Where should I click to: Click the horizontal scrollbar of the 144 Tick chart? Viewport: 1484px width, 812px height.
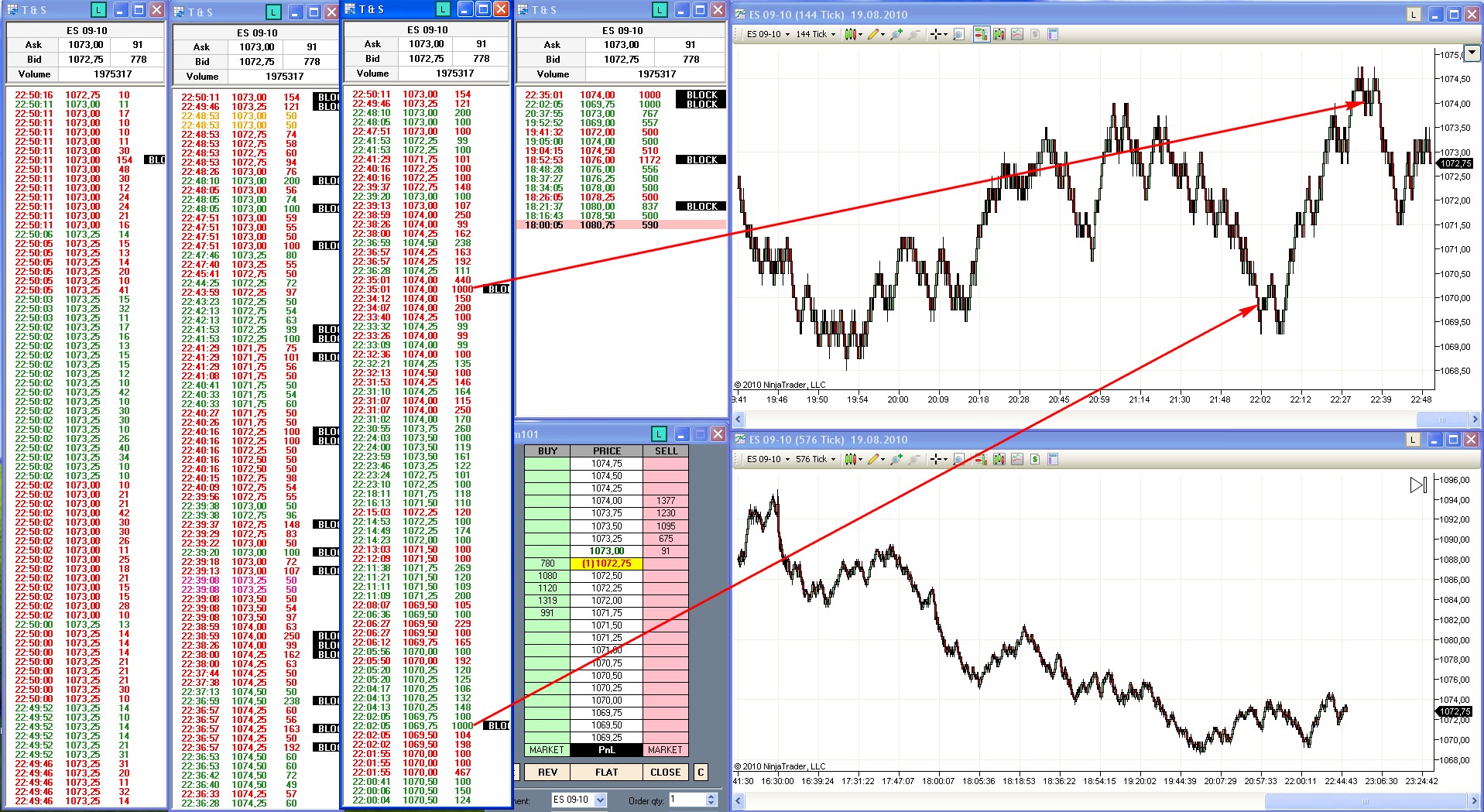[1084, 419]
